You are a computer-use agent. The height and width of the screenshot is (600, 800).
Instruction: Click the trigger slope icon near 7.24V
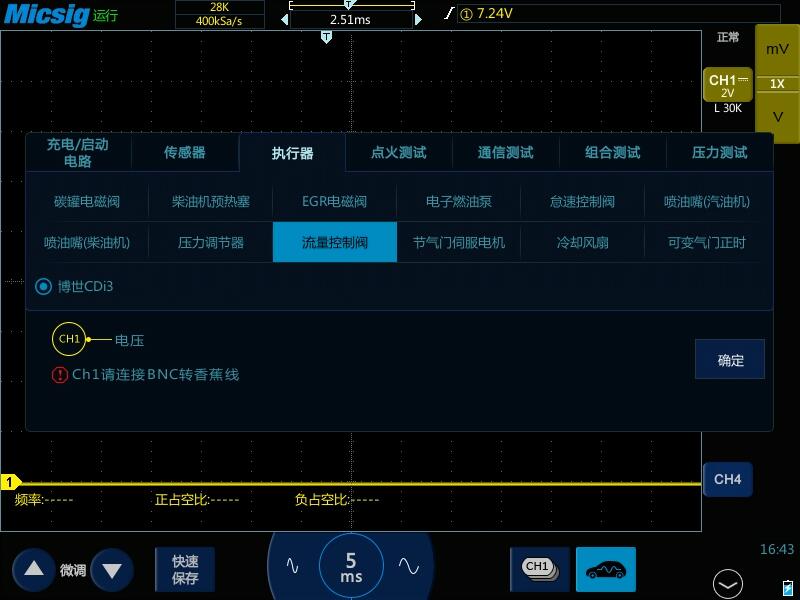(448, 13)
